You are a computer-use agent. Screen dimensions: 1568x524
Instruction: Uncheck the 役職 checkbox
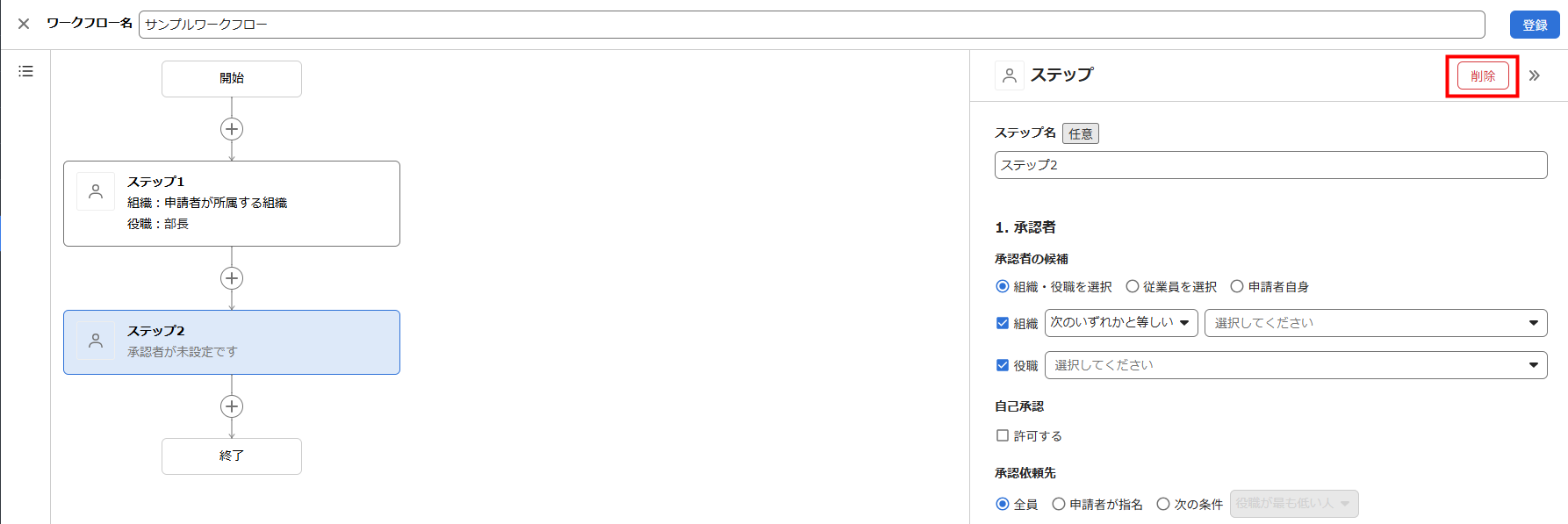1003,365
